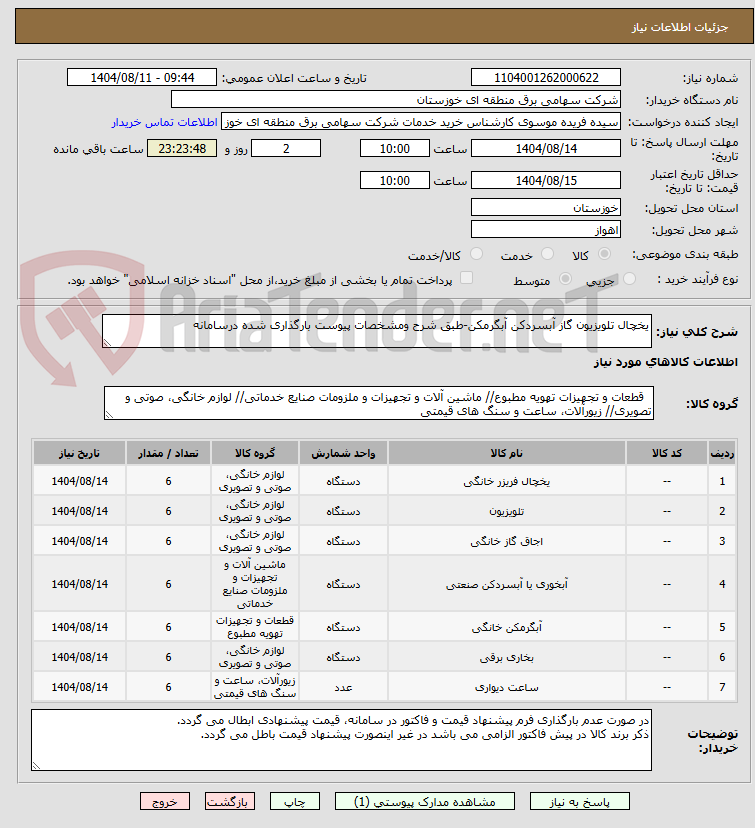Select the کالا/خدمت radio button
This screenshot has height=828, width=755.
click(476, 254)
